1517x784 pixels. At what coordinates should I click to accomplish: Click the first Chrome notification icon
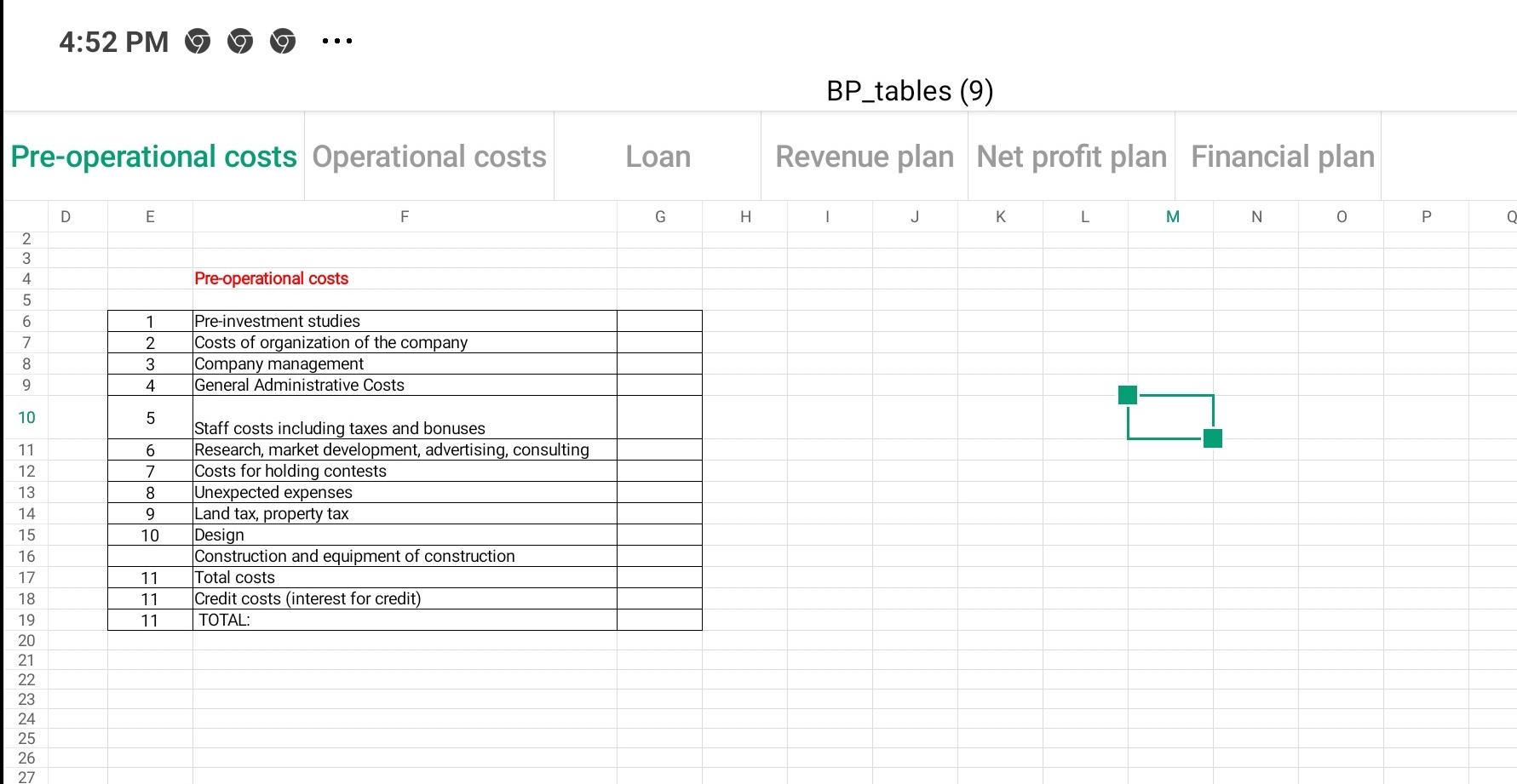click(197, 40)
